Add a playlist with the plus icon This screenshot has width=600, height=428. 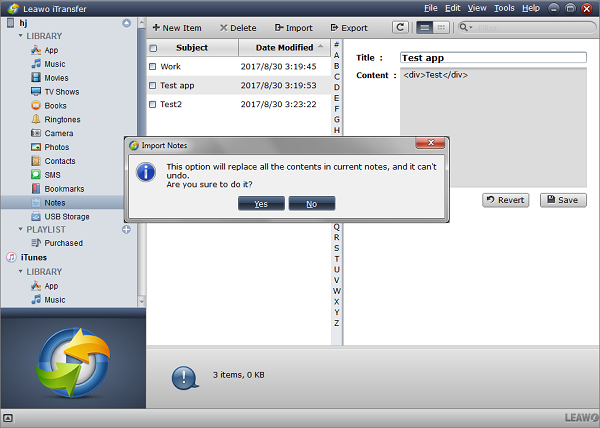(x=126, y=229)
